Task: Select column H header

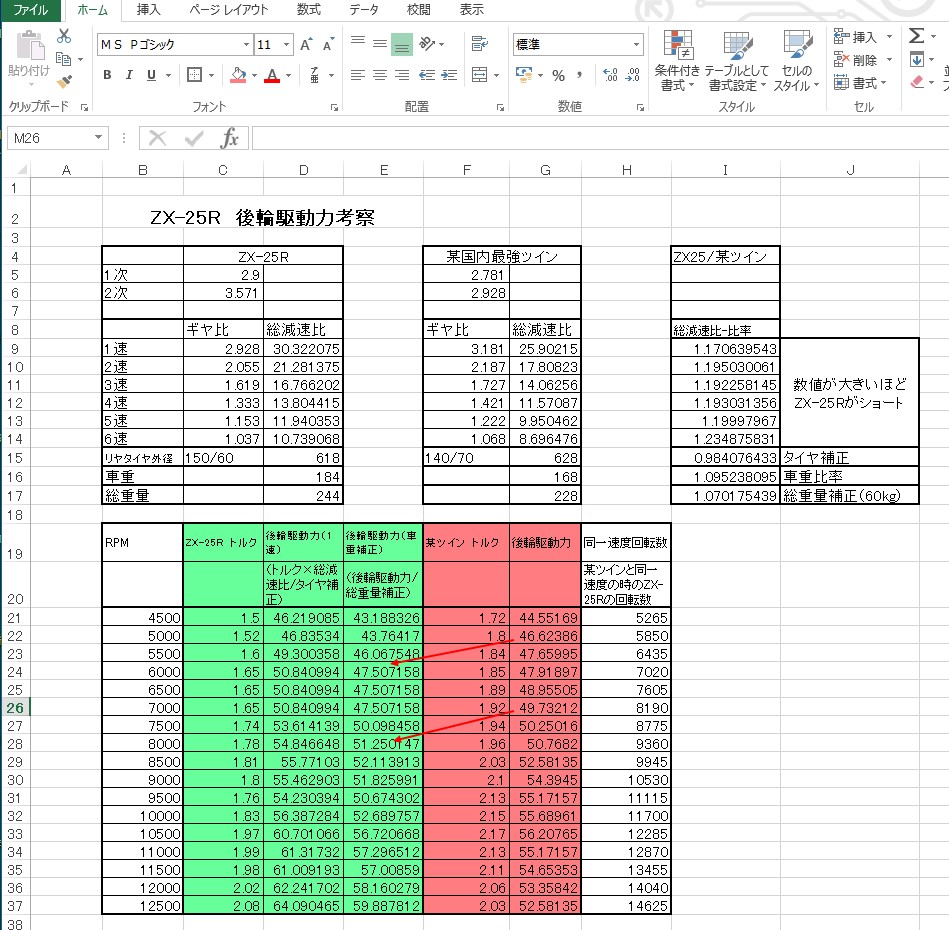Action: tap(626, 170)
